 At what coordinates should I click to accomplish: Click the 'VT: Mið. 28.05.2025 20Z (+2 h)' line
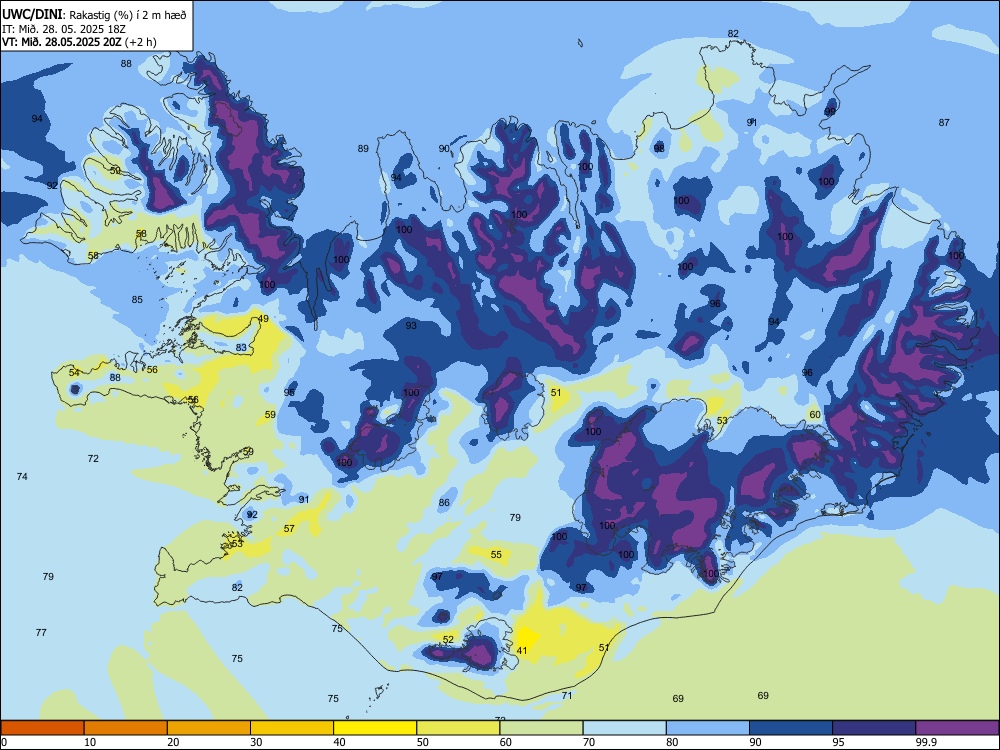point(79,42)
